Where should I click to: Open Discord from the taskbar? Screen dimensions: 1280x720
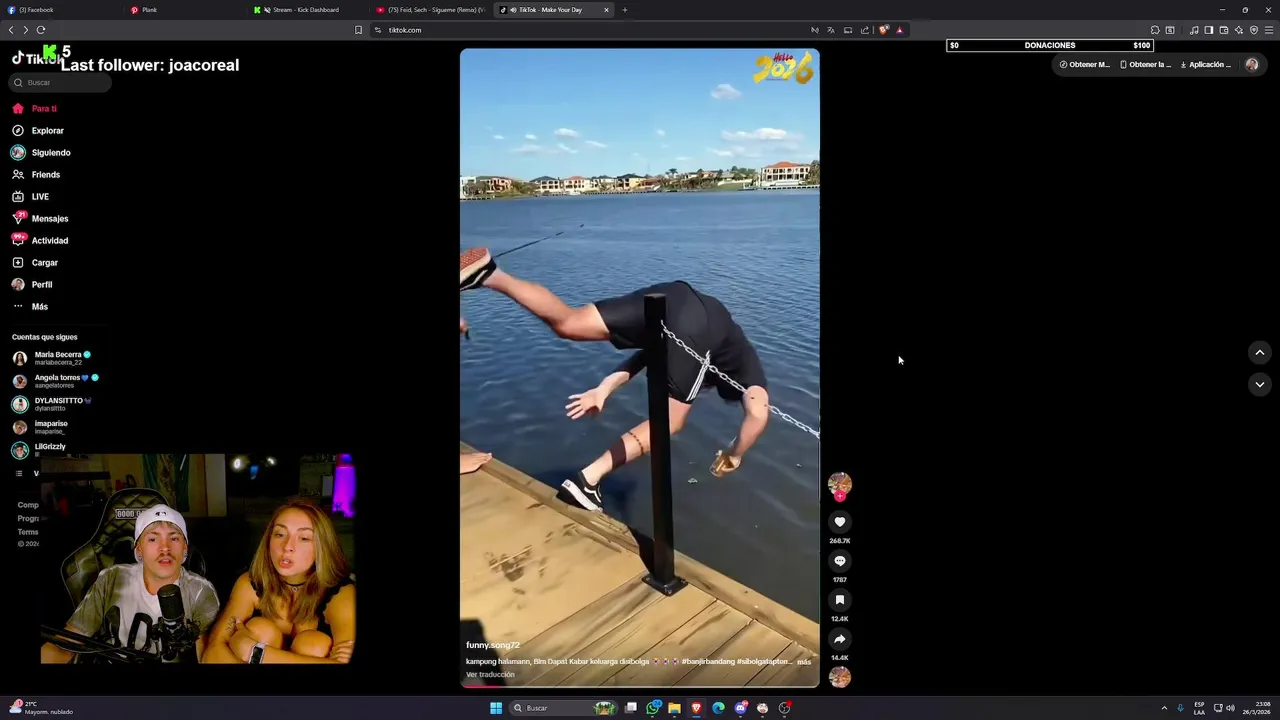click(x=740, y=708)
